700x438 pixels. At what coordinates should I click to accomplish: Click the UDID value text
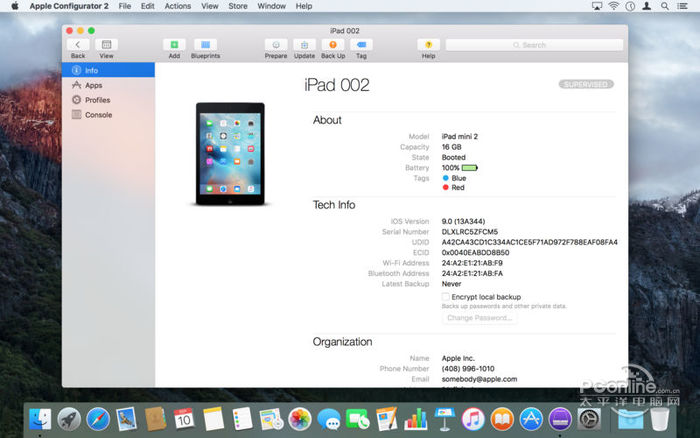[x=529, y=242]
